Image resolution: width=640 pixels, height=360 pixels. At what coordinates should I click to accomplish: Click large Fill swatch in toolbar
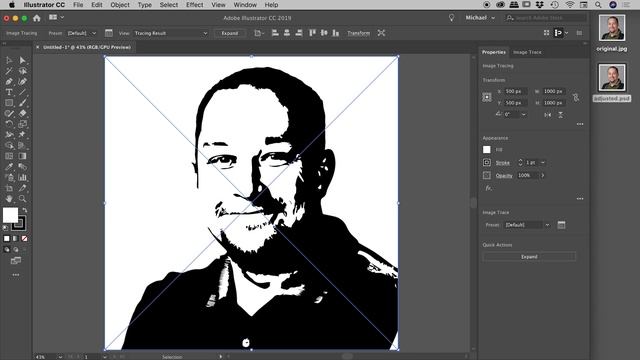(x=10, y=215)
